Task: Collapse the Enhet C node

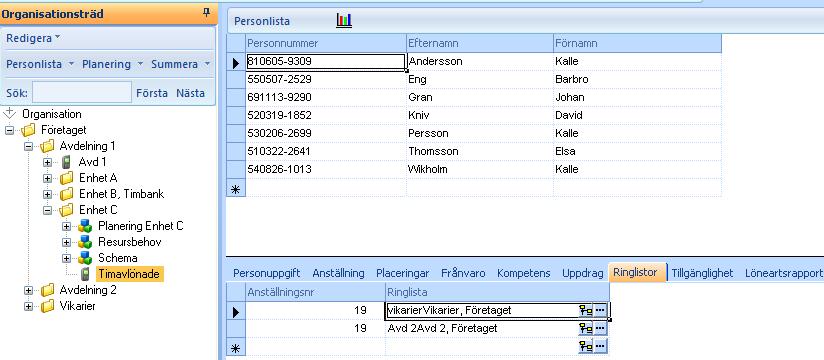Action: coord(48,210)
